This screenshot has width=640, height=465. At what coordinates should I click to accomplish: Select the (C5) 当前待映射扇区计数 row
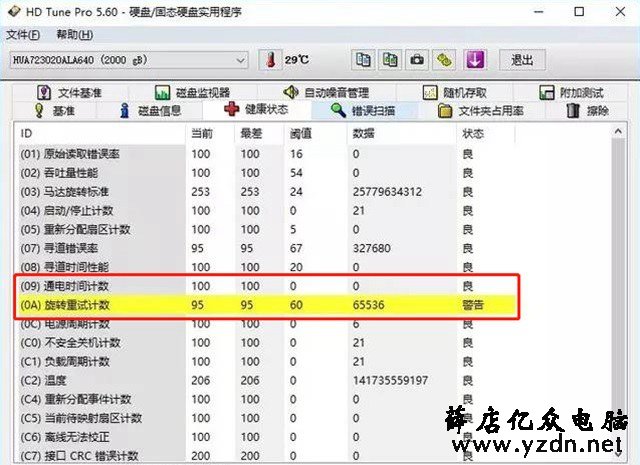point(265,418)
